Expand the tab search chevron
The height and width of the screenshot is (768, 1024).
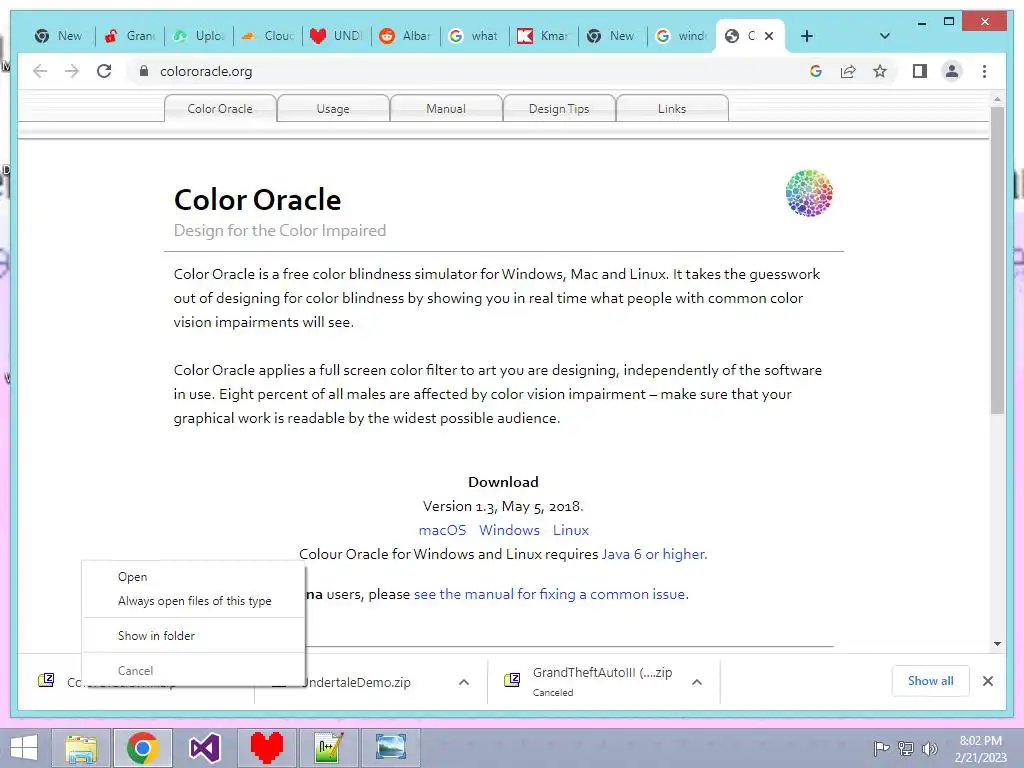tap(885, 36)
